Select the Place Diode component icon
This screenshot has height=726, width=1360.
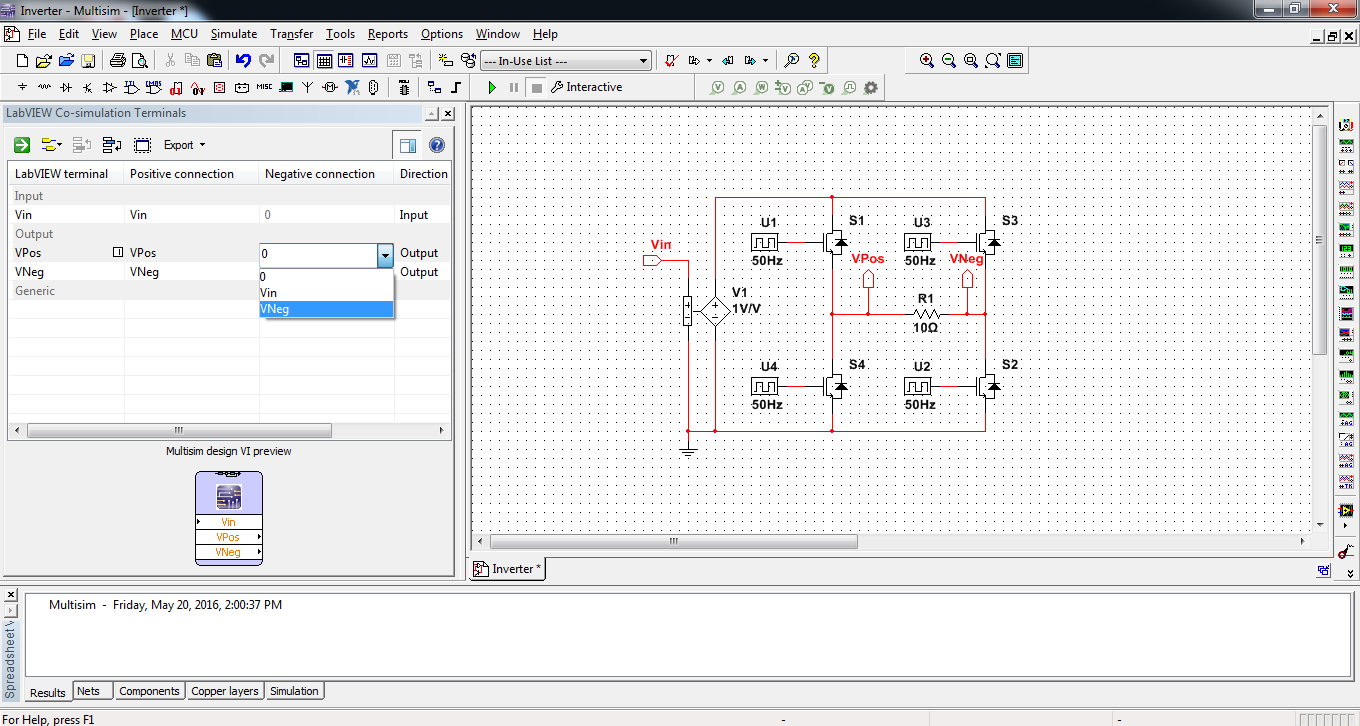point(66,87)
